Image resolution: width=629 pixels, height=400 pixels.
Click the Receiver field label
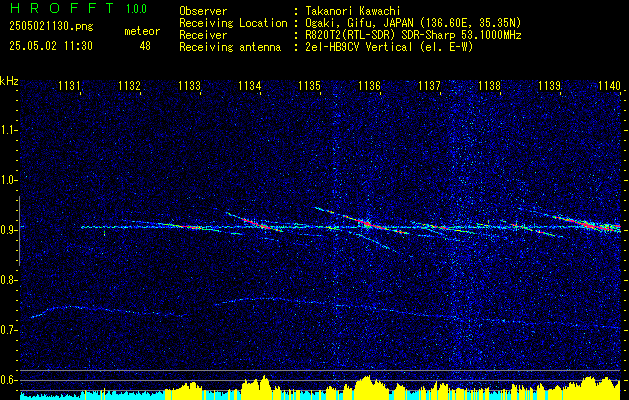tap(203, 35)
